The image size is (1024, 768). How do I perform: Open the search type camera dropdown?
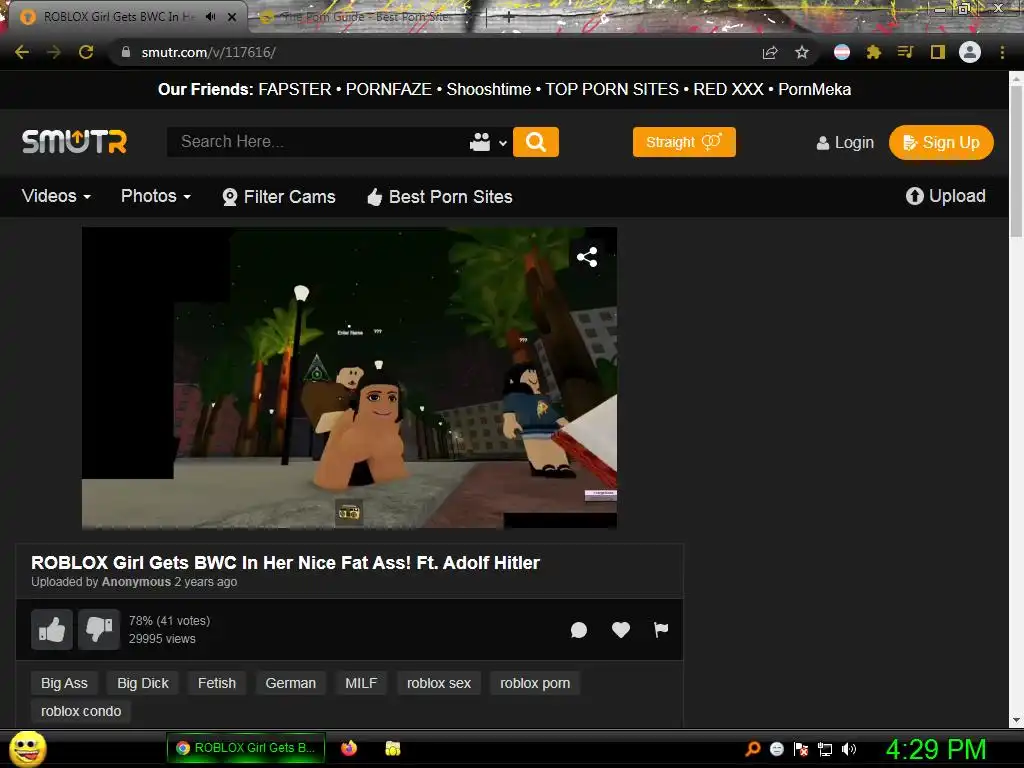(x=488, y=142)
